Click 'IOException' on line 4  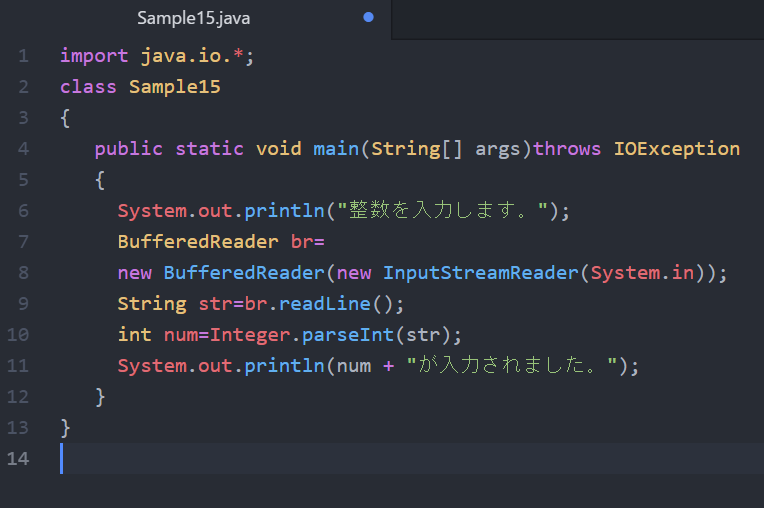[x=677, y=149]
